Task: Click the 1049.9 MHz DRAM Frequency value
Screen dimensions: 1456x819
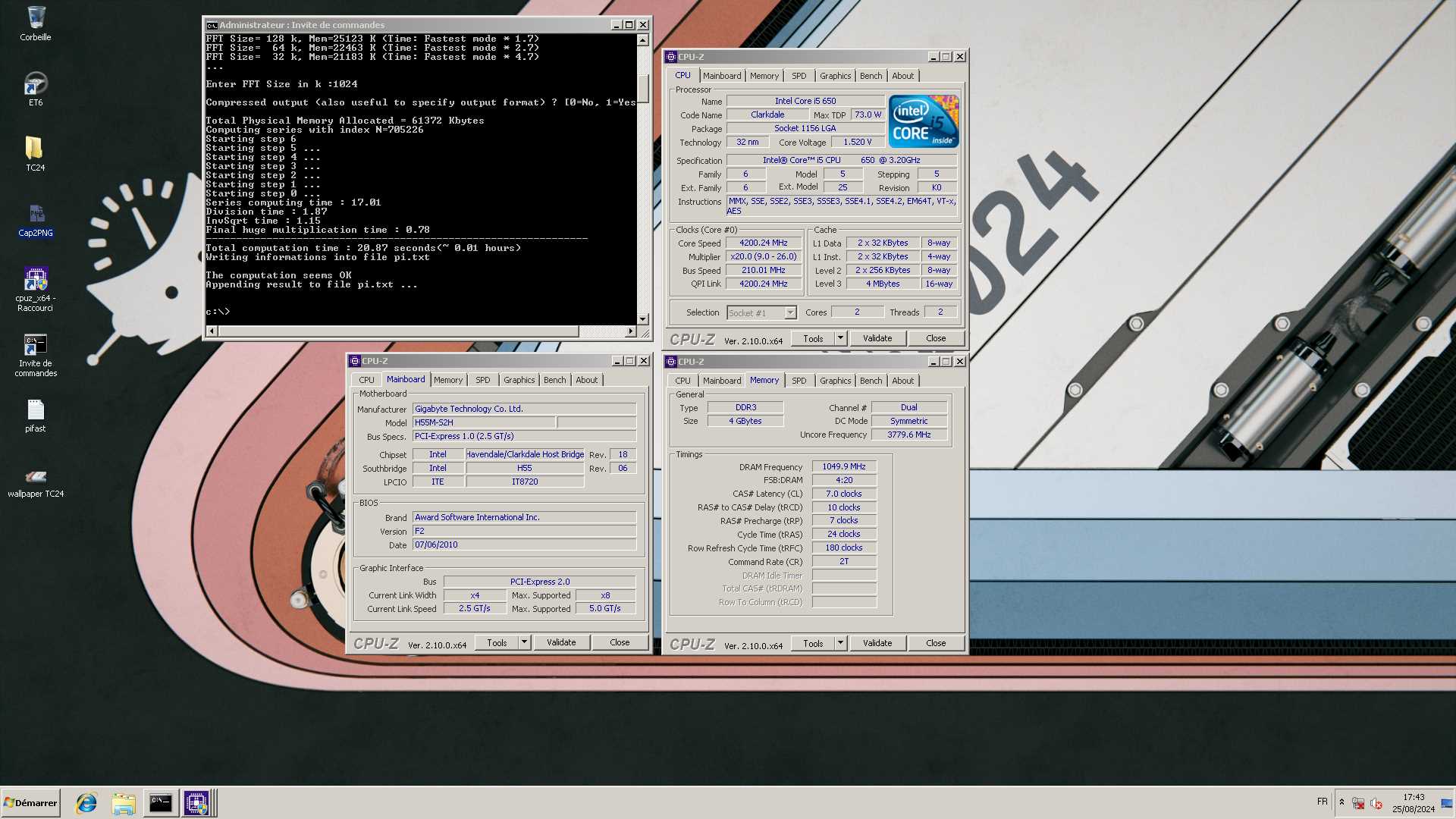Action: (x=844, y=466)
